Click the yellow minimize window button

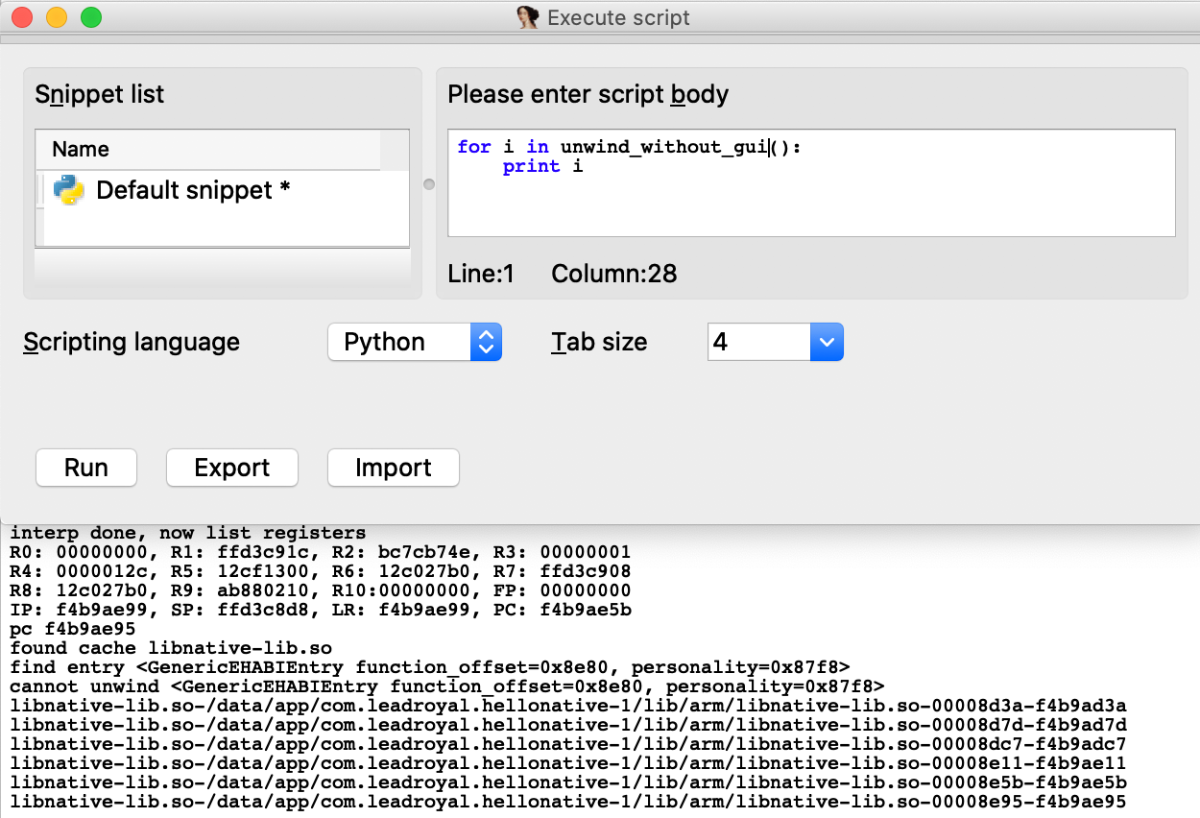click(x=57, y=17)
